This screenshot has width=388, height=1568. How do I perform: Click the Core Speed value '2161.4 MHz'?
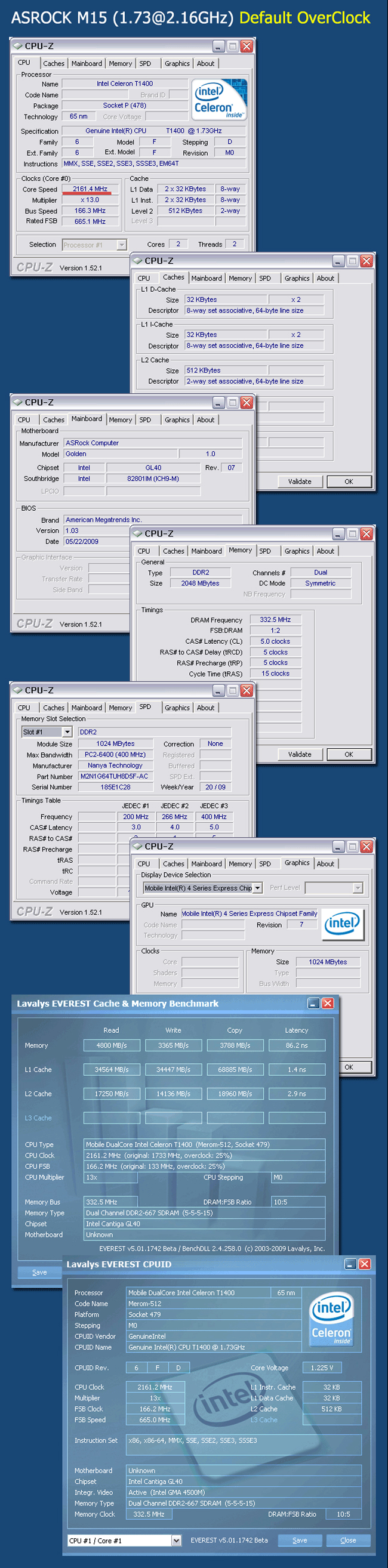pos(90,189)
